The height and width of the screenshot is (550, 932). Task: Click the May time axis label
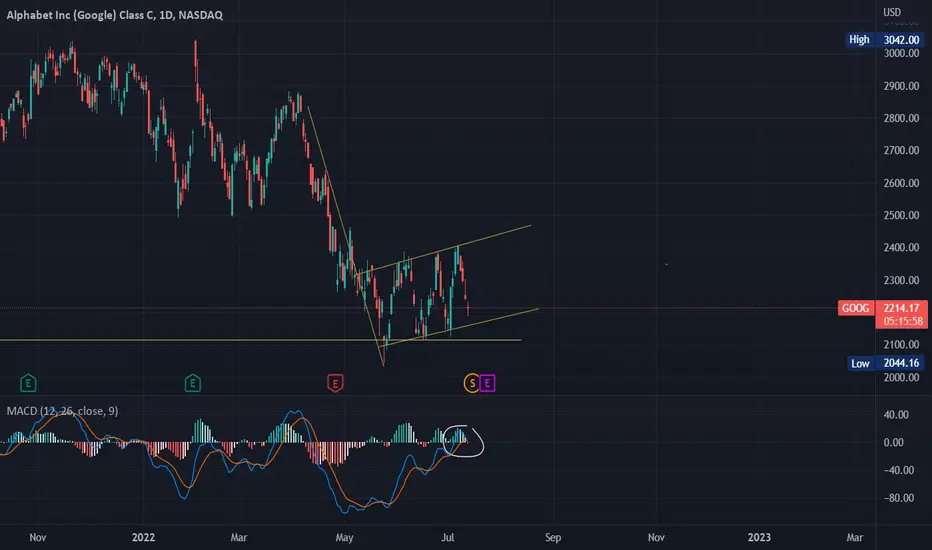(344, 537)
